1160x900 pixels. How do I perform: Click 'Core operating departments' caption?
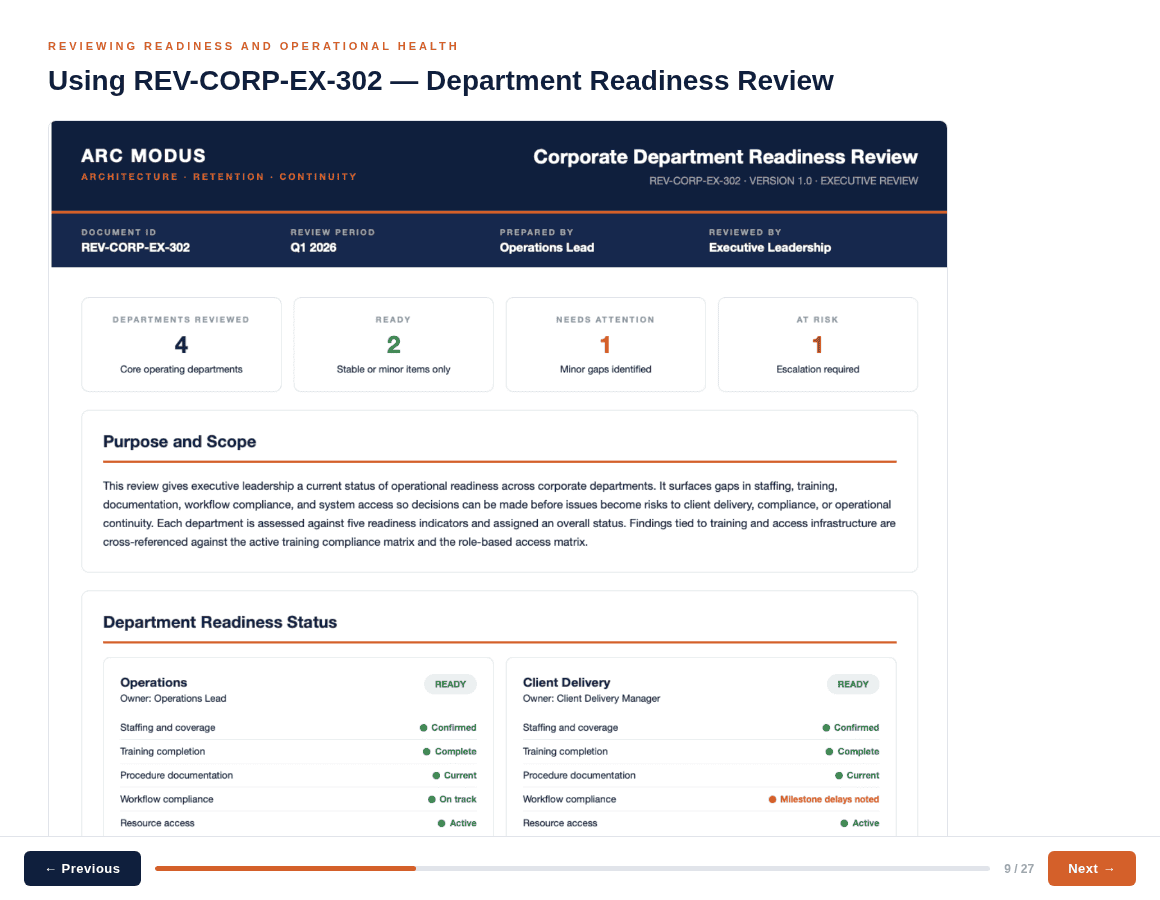pyautogui.click(x=181, y=369)
